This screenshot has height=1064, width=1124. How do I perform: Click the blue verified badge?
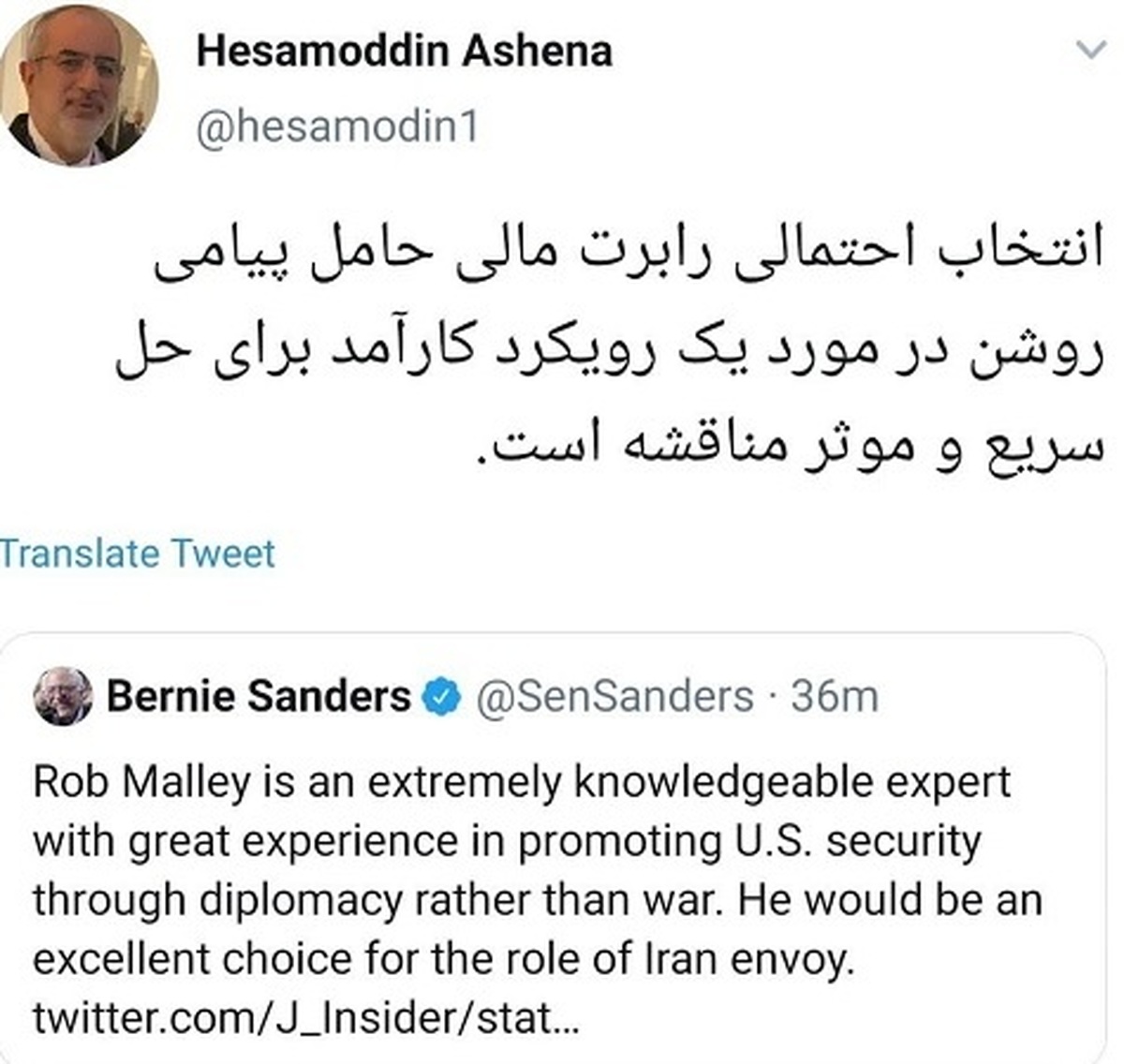(x=442, y=697)
